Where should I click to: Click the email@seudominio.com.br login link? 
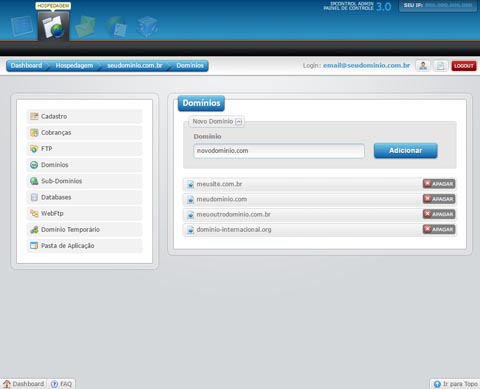(366, 66)
